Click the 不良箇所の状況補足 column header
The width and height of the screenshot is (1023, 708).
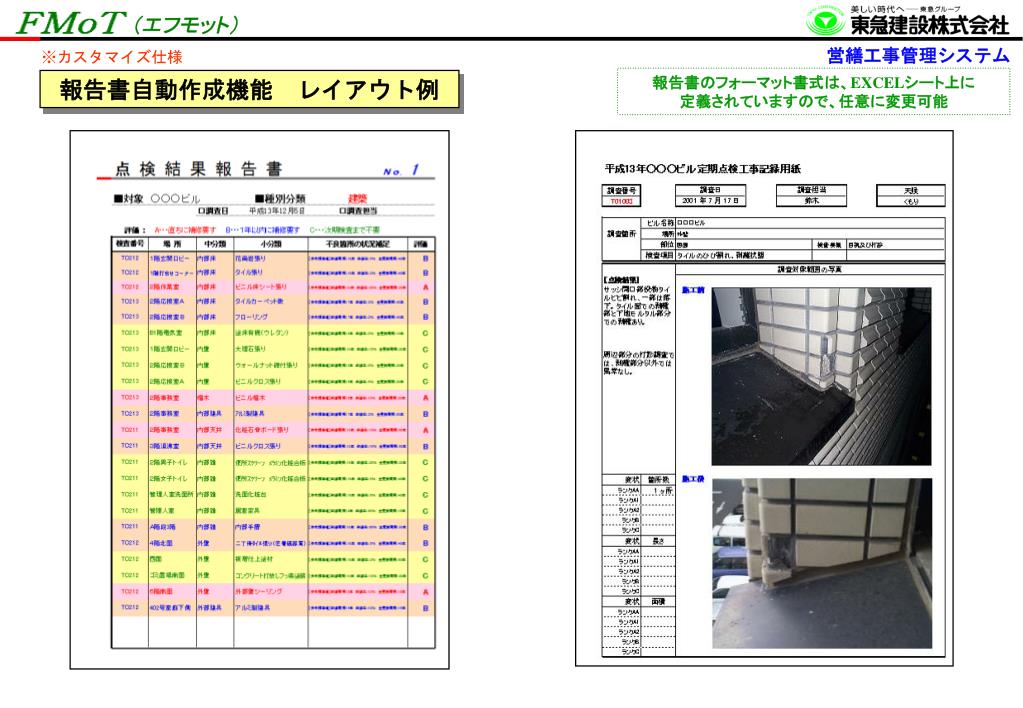[358, 244]
